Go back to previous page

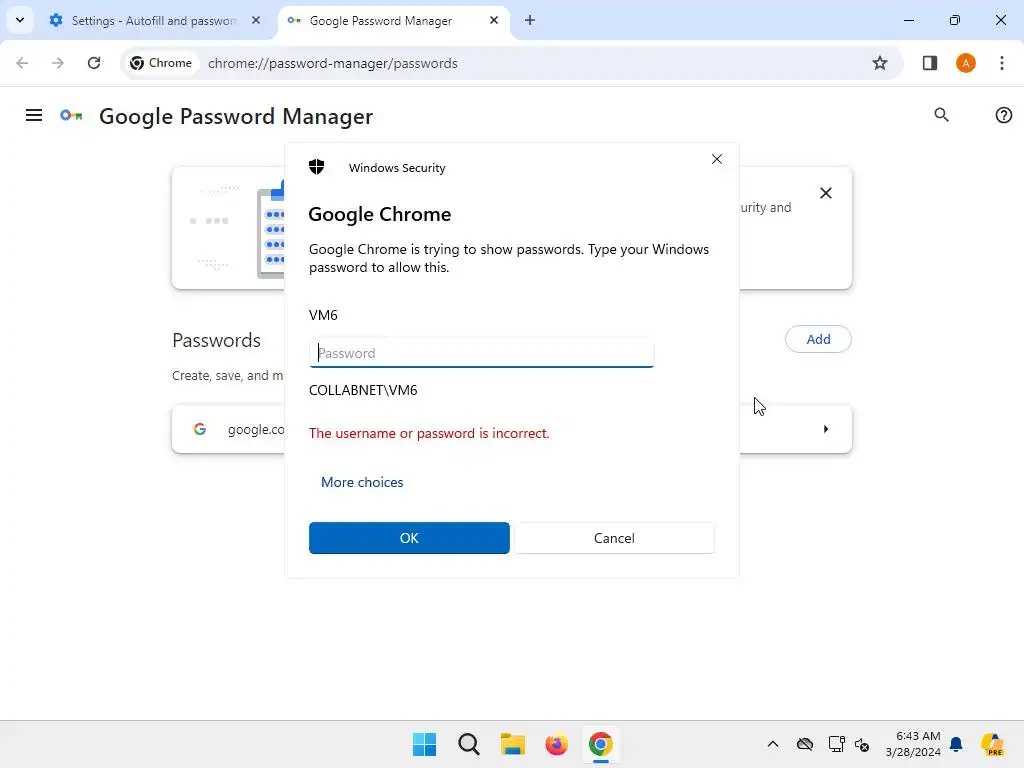pyautogui.click(x=22, y=63)
